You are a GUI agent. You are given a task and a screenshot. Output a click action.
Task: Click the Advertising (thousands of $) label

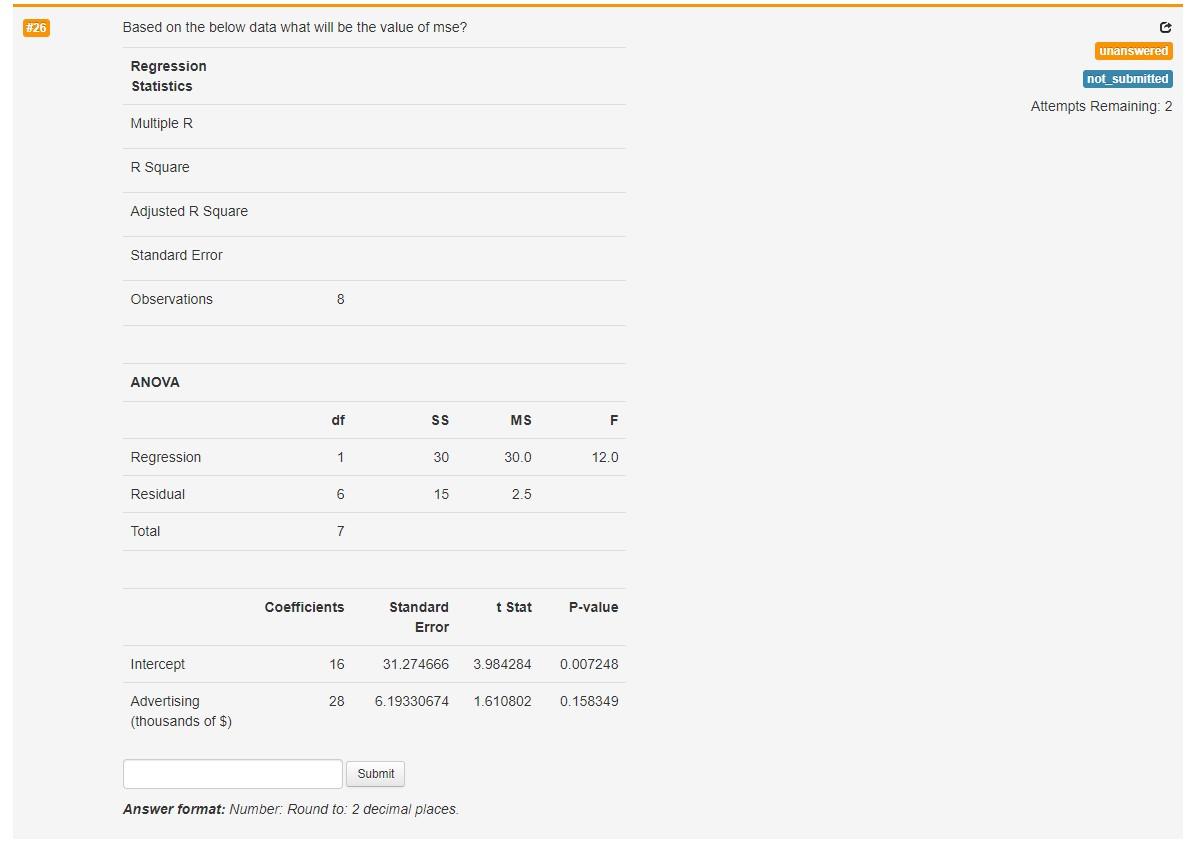click(181, 711)
